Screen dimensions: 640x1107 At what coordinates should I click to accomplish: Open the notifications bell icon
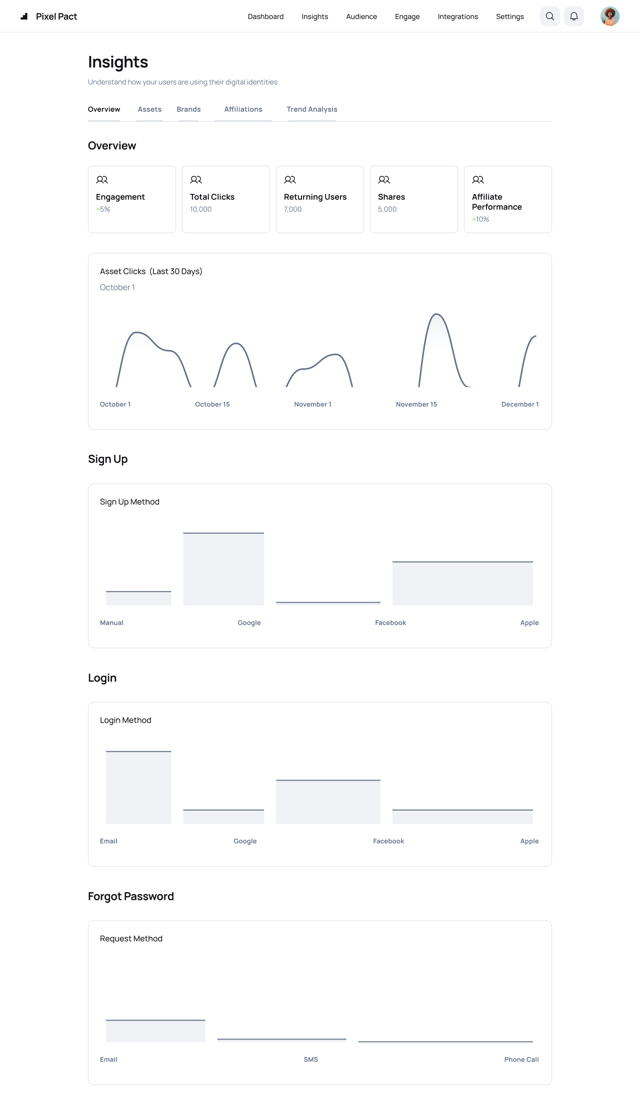pyautogui.click(x=574, y=16)
